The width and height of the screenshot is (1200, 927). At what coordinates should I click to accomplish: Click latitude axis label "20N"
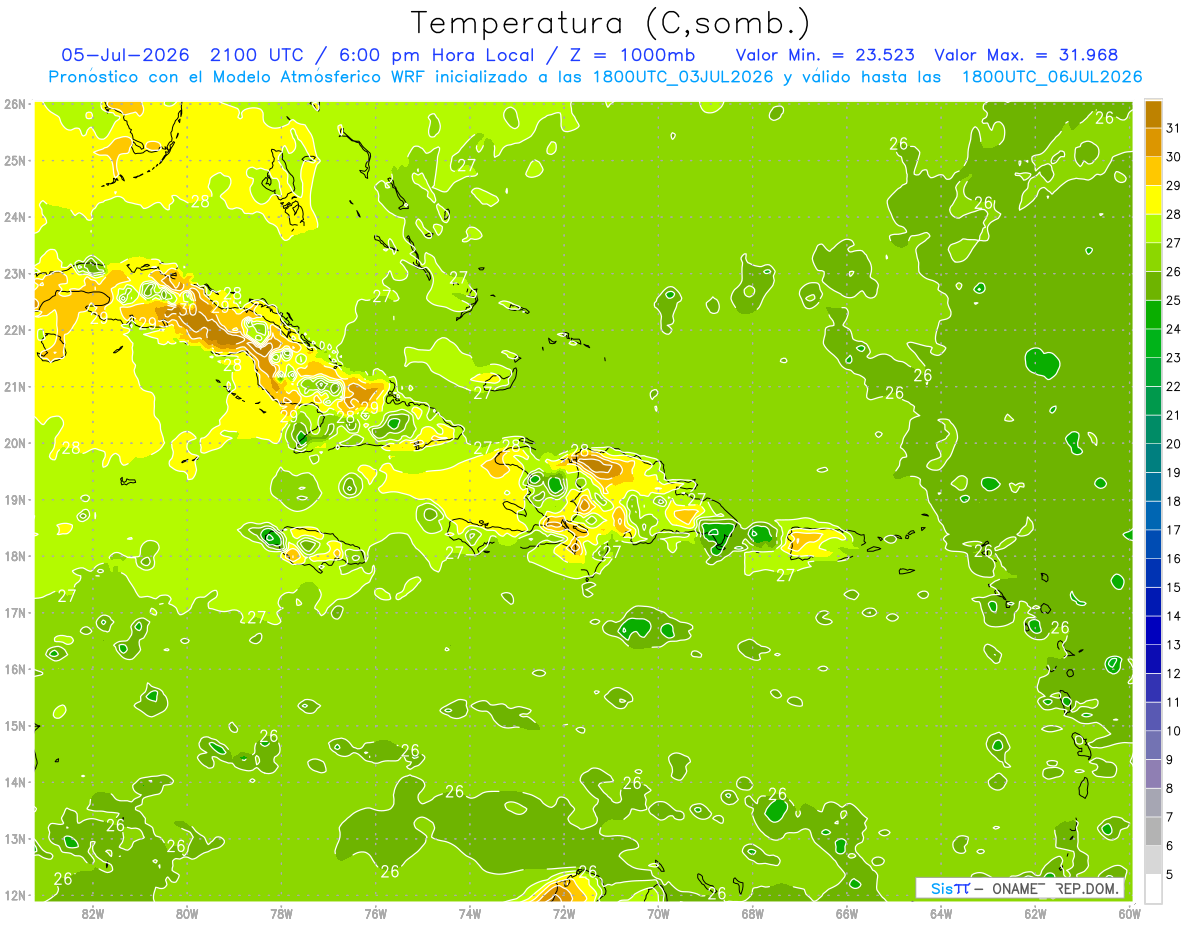[15, 443]
